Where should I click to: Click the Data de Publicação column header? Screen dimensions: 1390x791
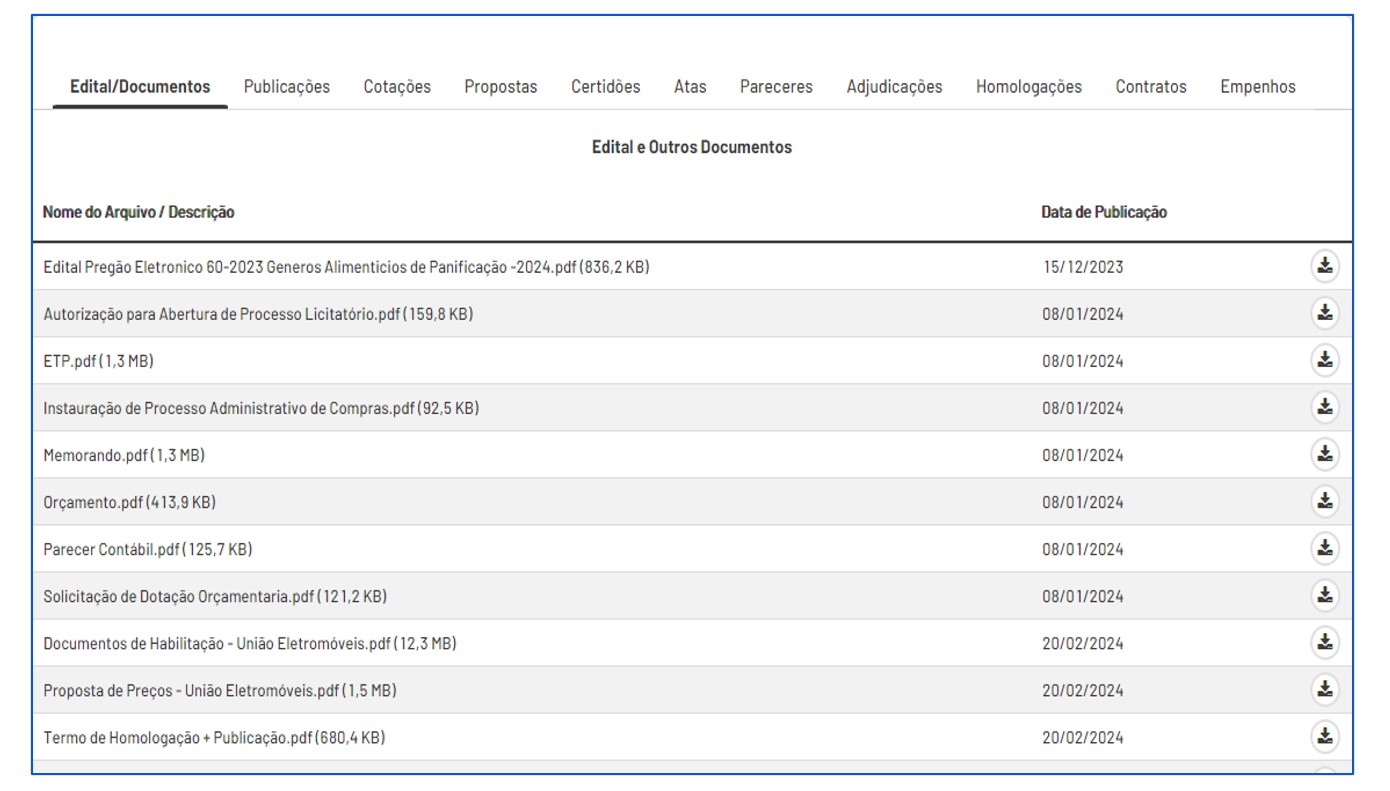click(1104, 212)
